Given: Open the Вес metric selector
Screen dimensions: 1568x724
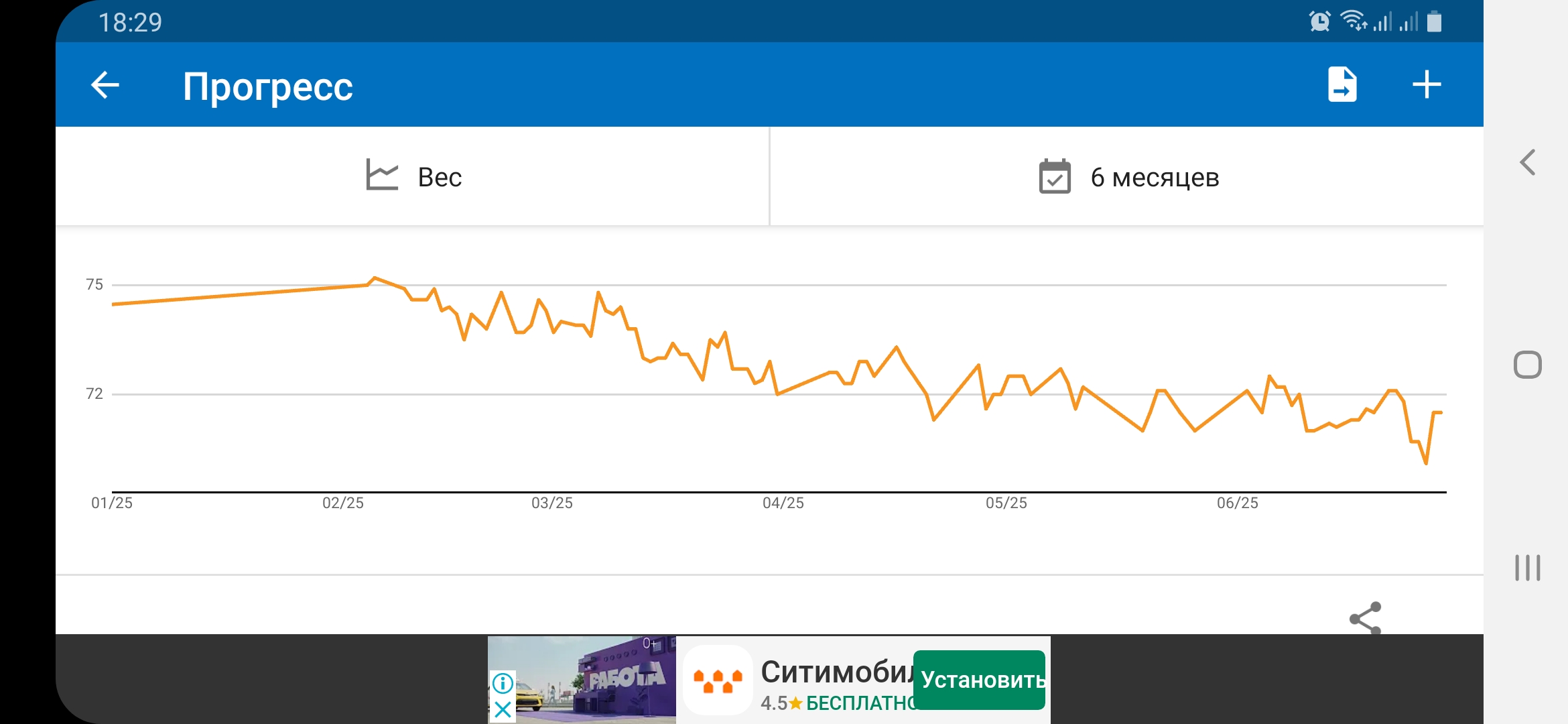Looking at the screenshot, I should pos(413,176).
